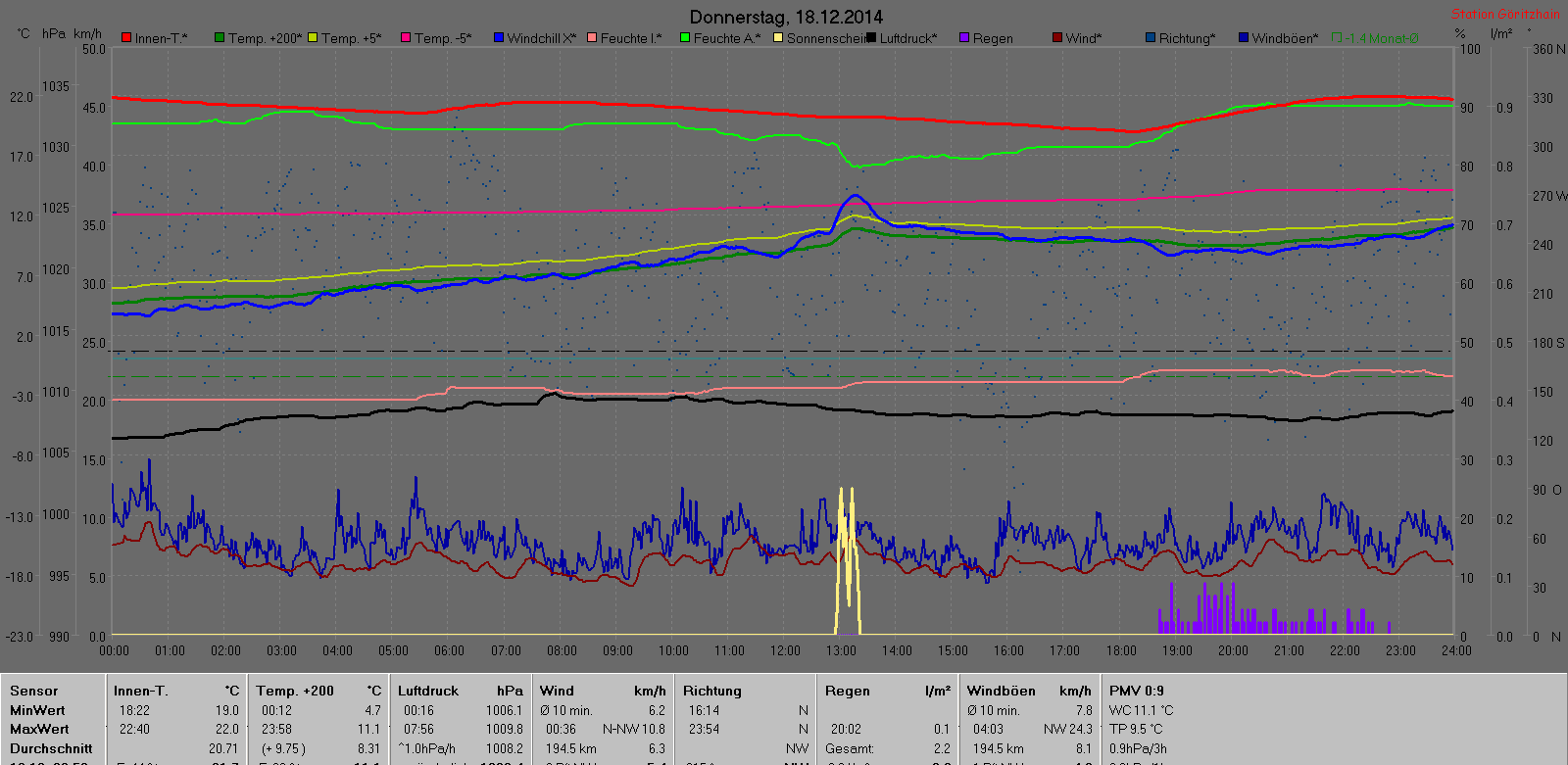
Task: Select the Temp. +200* legend label
Action: click(266, 38)
